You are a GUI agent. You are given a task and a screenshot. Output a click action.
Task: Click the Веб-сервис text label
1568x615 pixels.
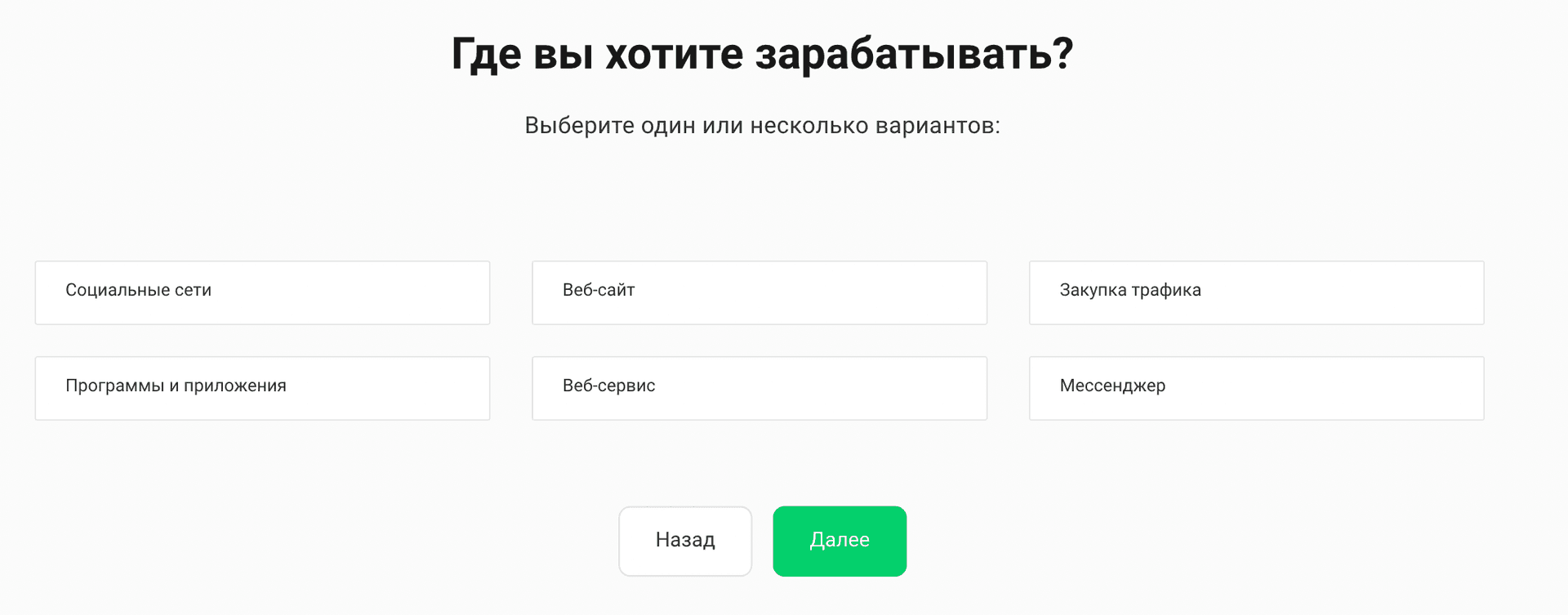[x=608, y=385]
